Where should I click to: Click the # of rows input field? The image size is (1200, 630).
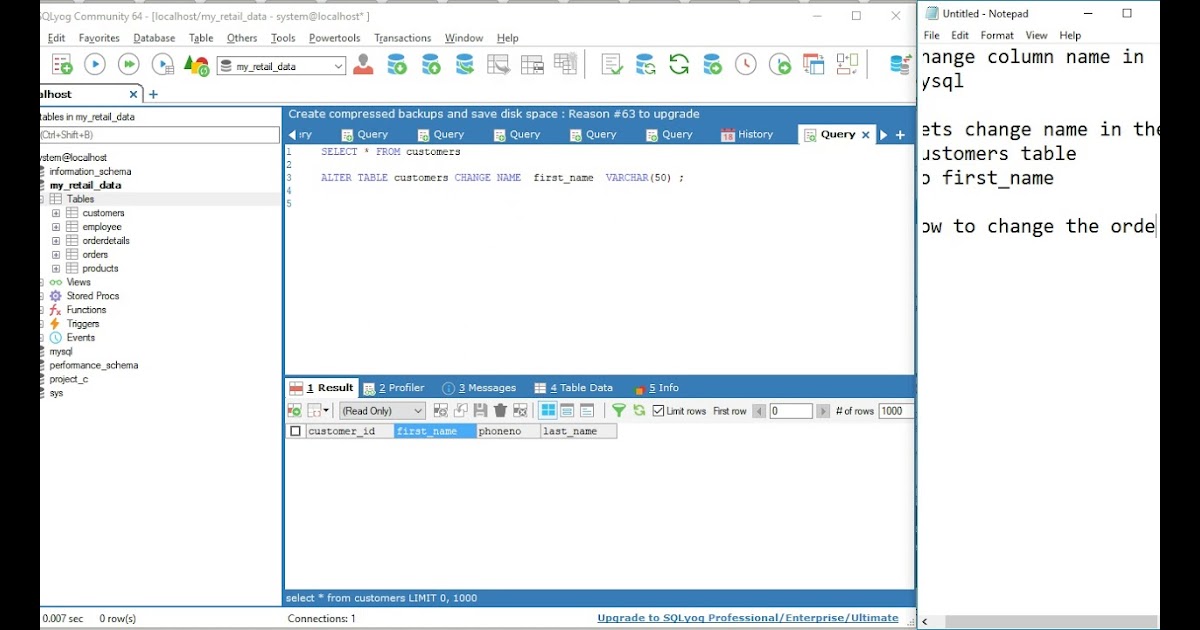[896, 411]
